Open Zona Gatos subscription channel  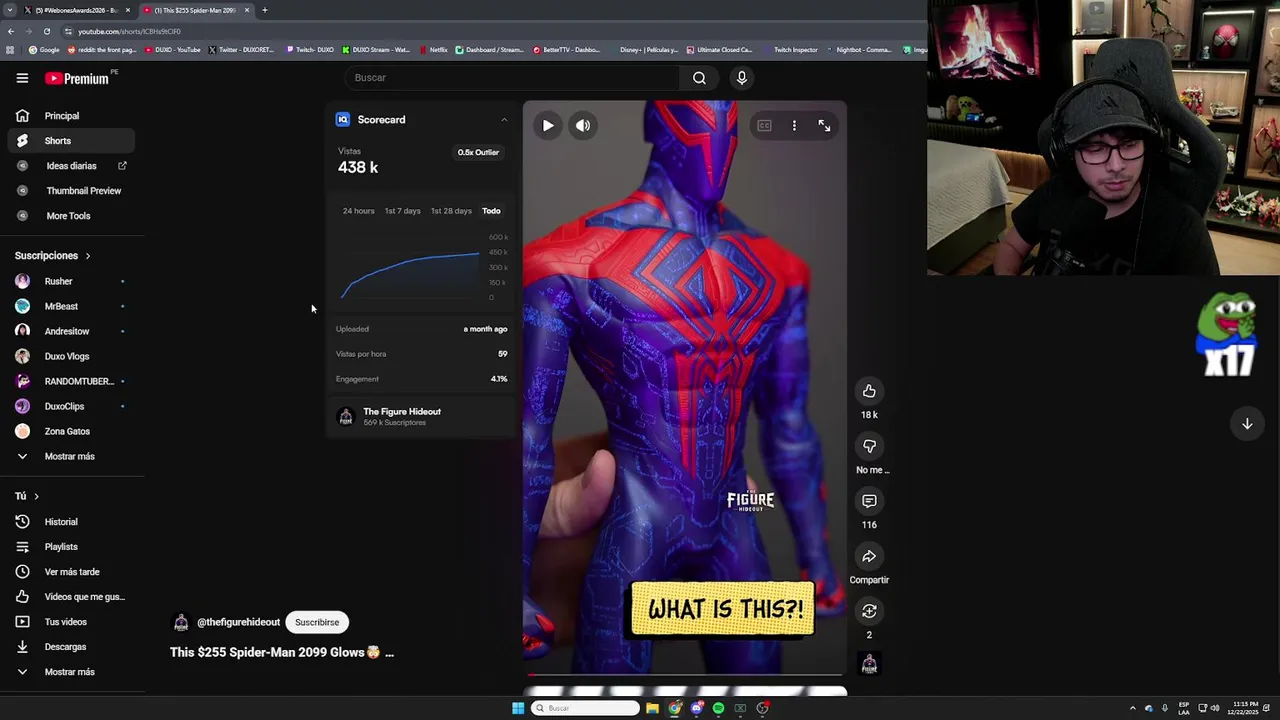(x=70, y=432)
